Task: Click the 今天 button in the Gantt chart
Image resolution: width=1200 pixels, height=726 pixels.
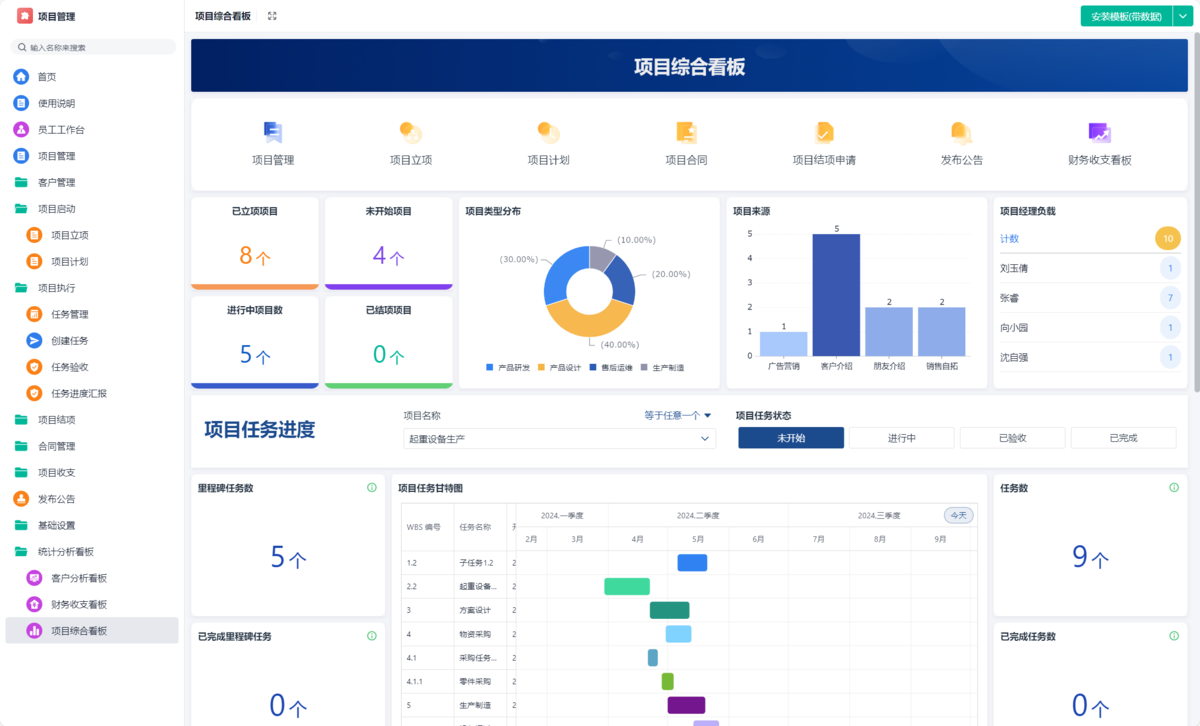Action: [957, 514]
